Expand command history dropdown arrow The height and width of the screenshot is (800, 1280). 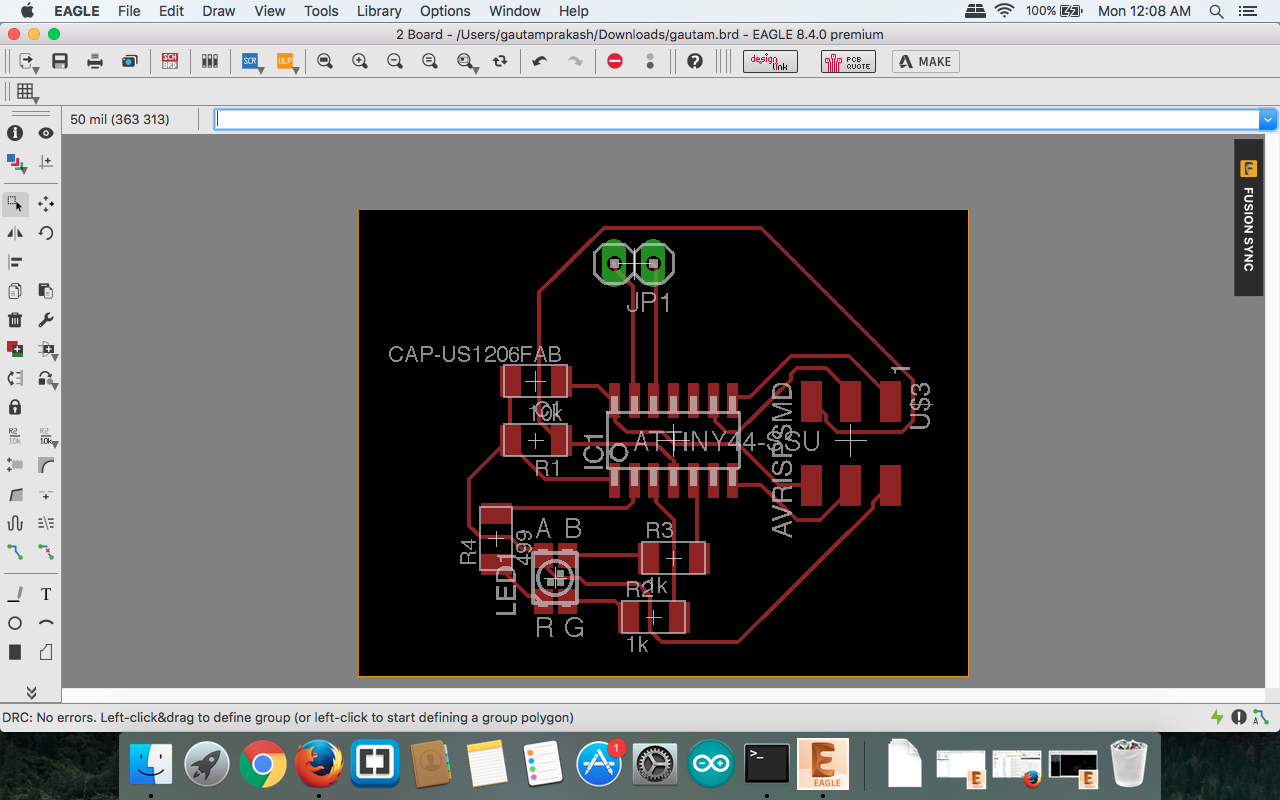1268,119
